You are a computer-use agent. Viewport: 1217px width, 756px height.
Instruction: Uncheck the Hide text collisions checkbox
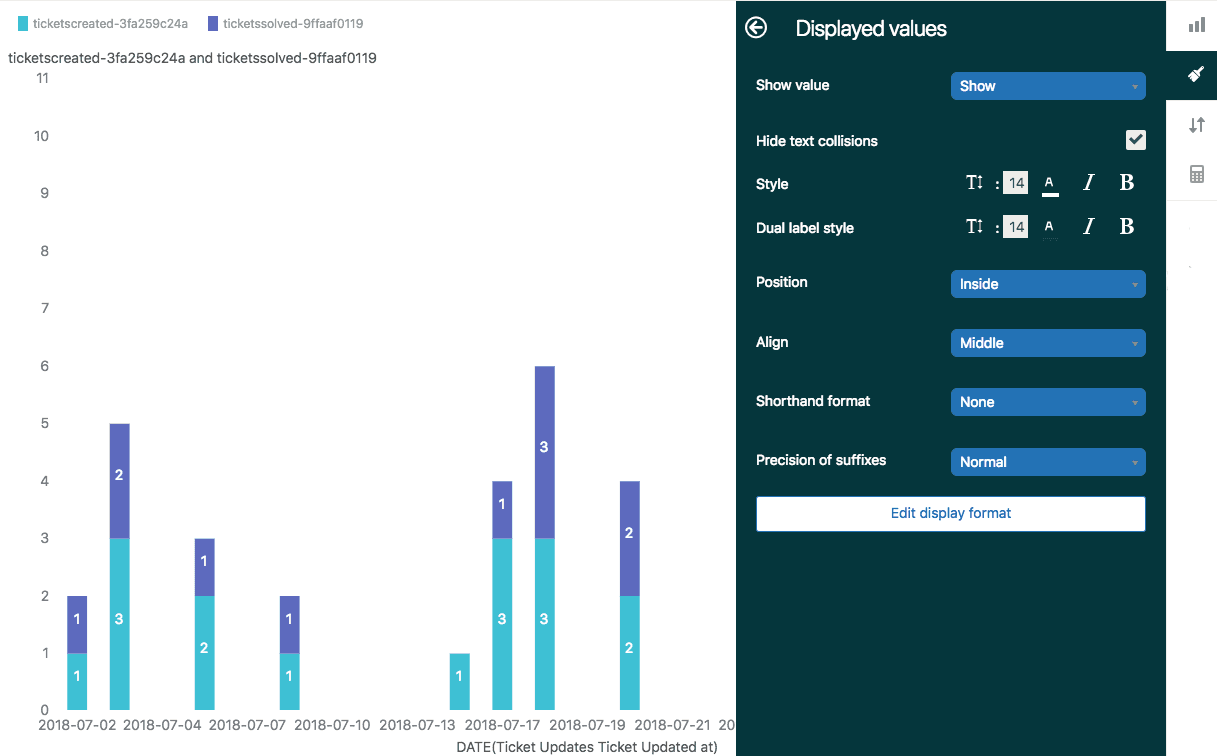(1135, 140)
